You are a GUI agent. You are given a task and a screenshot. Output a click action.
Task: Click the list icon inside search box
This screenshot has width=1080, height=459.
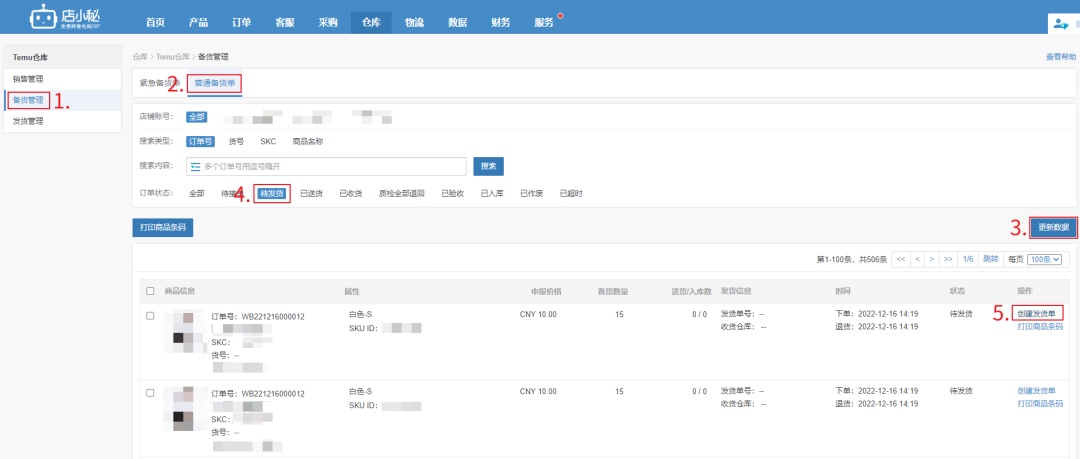[195, 166]
